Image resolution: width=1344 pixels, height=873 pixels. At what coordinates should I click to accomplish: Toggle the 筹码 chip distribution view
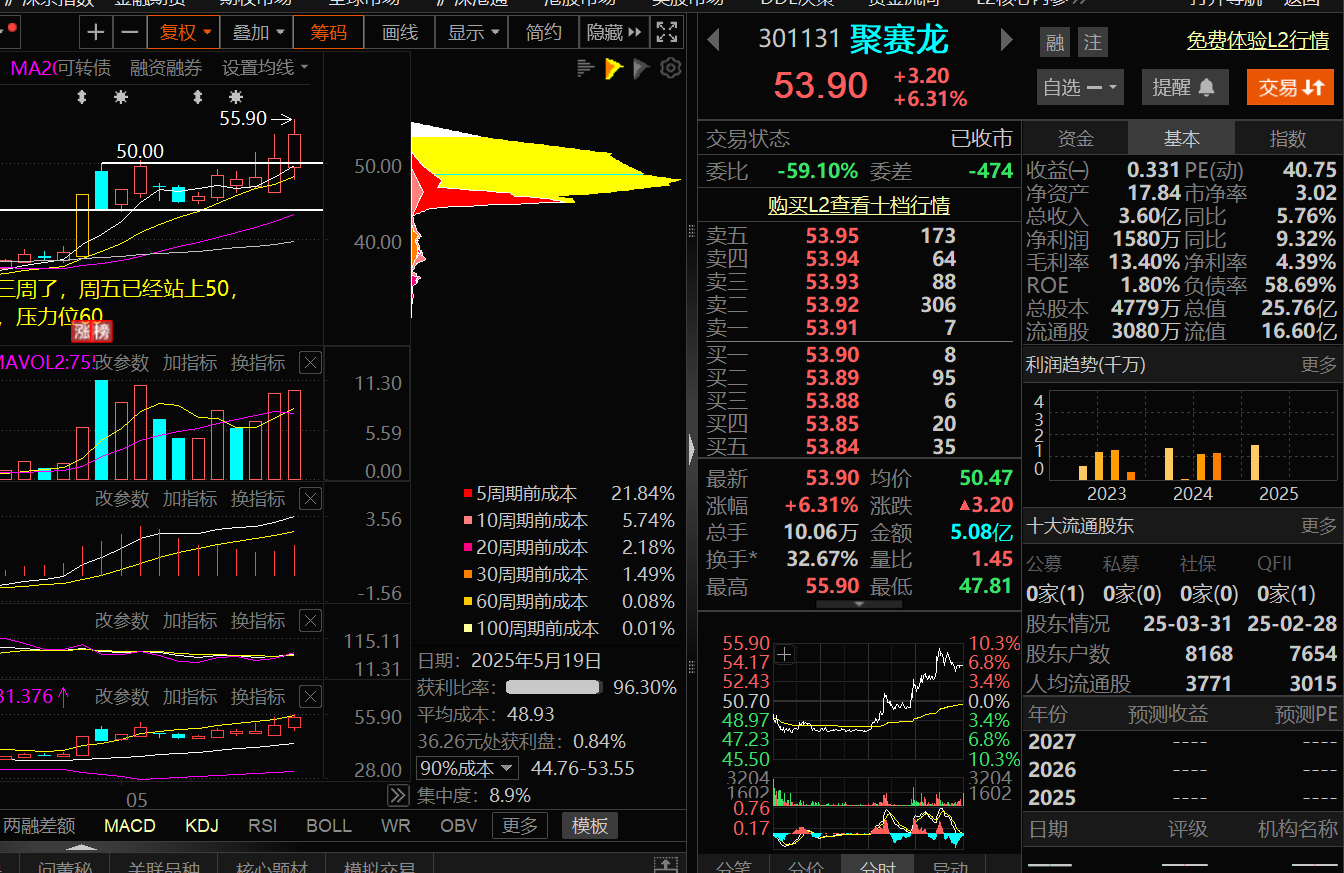328,32
